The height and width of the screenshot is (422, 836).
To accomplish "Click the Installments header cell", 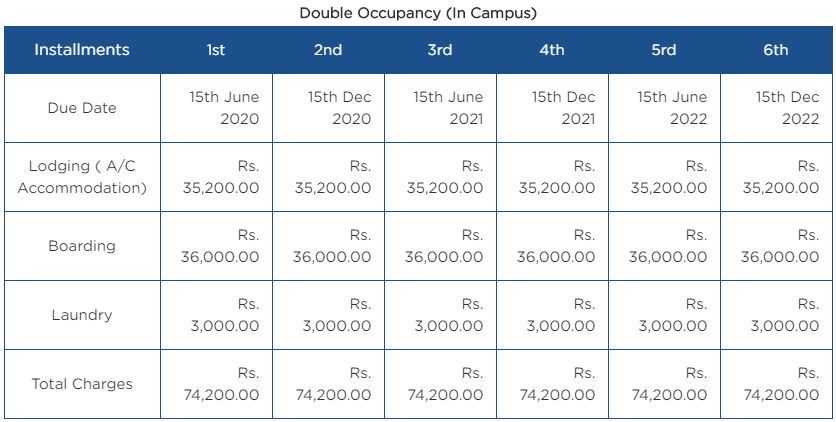I will [x=82, y=50].
